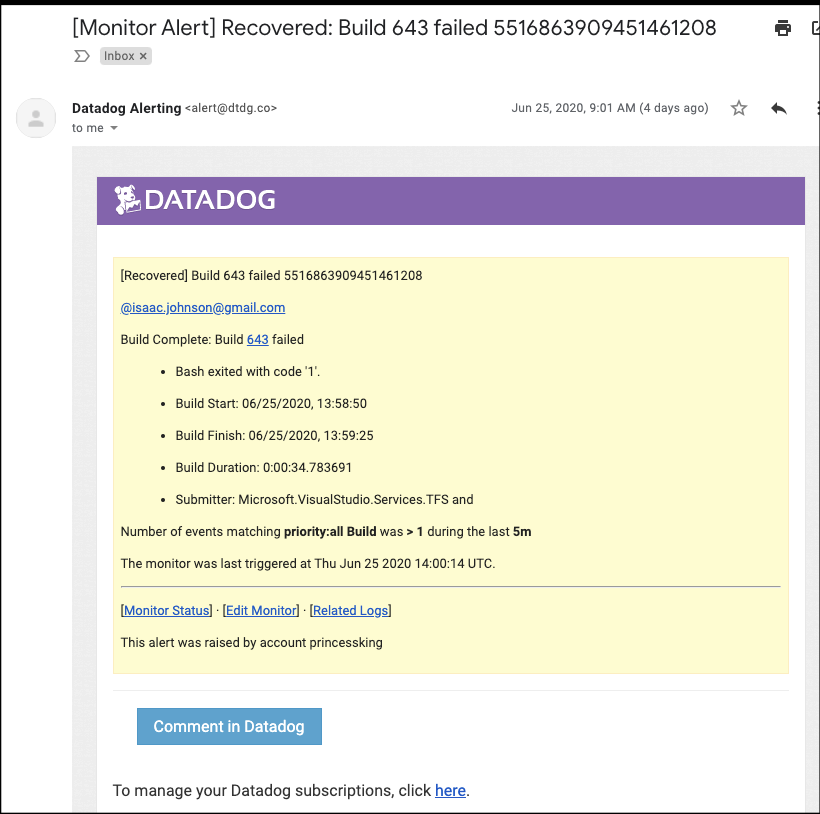The height and width of the screenshot is (814, 820).
Task: Click the 'priority:all Build' events sentence
Action: (326, 532)
